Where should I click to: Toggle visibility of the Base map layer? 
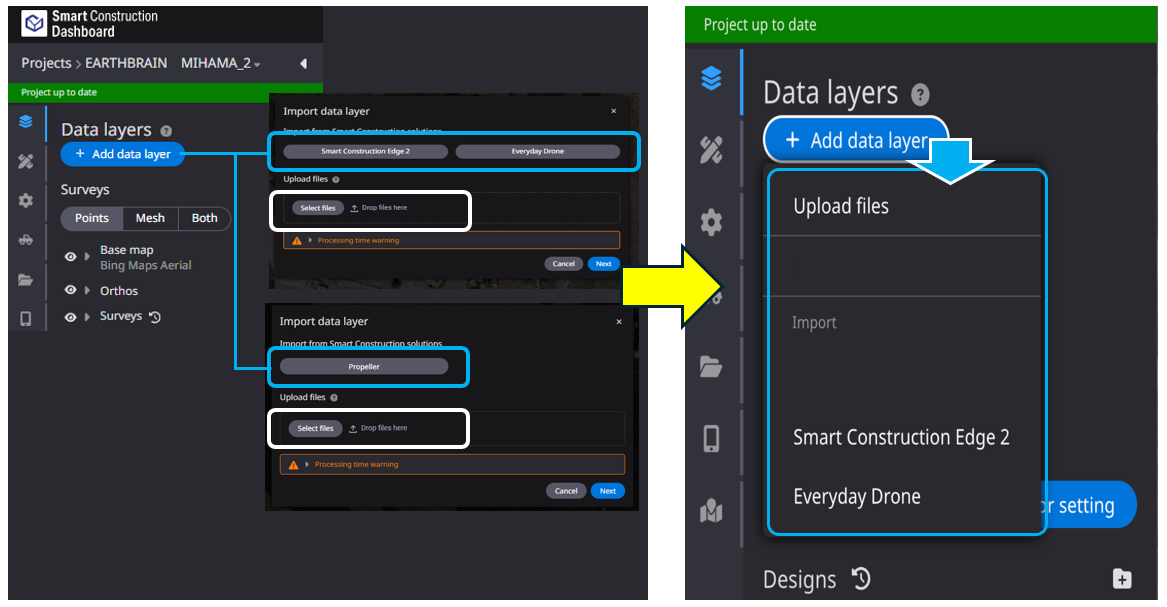pyautogui.click(x=71, y=257)
